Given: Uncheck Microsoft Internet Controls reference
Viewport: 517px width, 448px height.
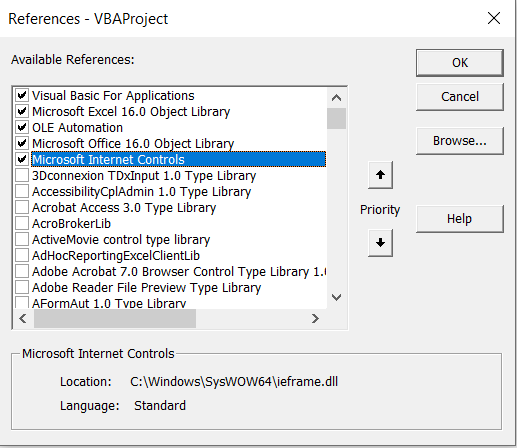Looking at the screenshot, I should coord(22,159).
